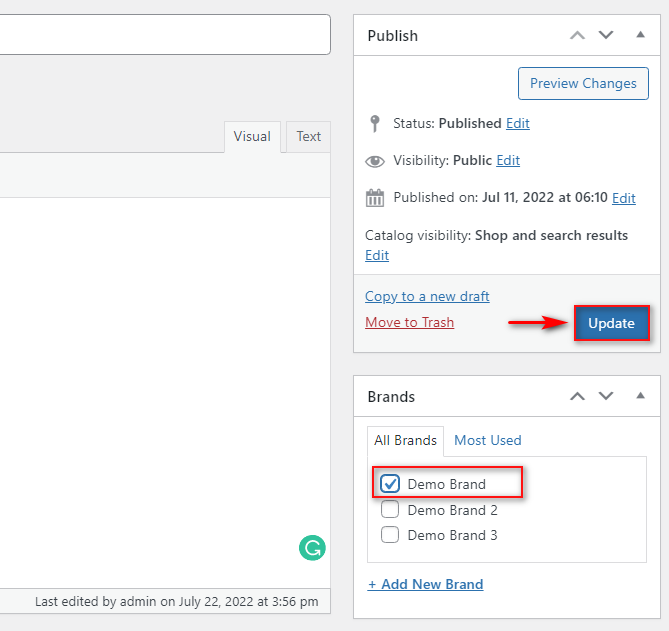The width and height of the screenshot is (669, 631).
Task: Edit the catalog visibility
Action: [x=377, y=256]
